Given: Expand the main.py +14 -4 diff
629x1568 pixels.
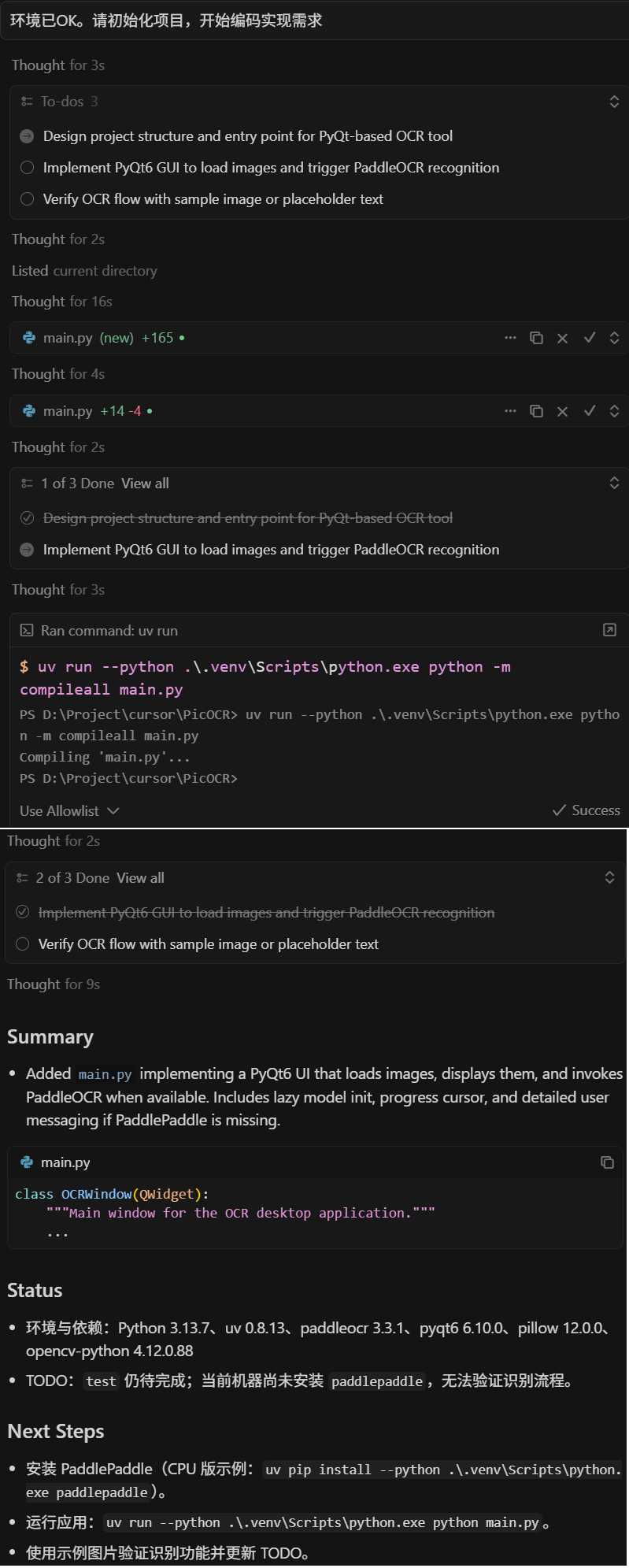Looking at the screenshot, I should pos(614,411).
